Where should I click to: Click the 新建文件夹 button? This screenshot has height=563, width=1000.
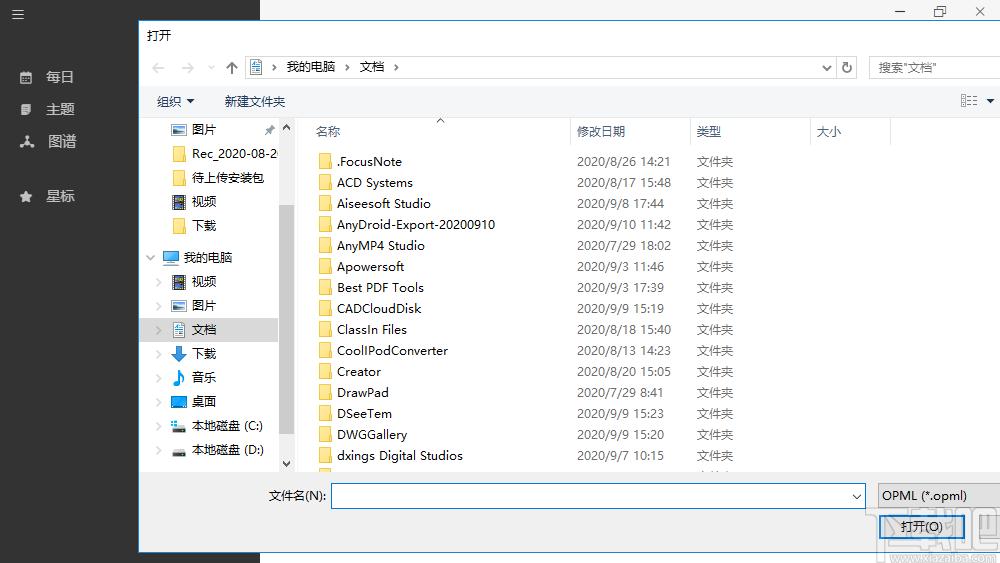254,101
